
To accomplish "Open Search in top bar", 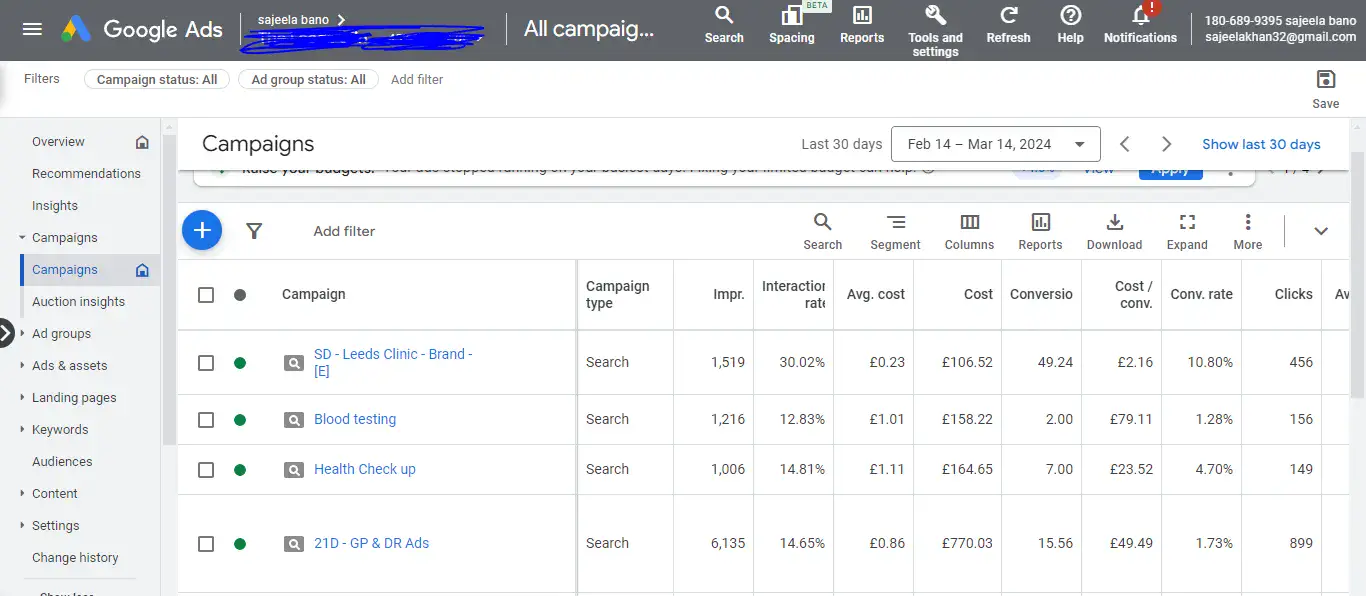I will [x=724, y=25].
